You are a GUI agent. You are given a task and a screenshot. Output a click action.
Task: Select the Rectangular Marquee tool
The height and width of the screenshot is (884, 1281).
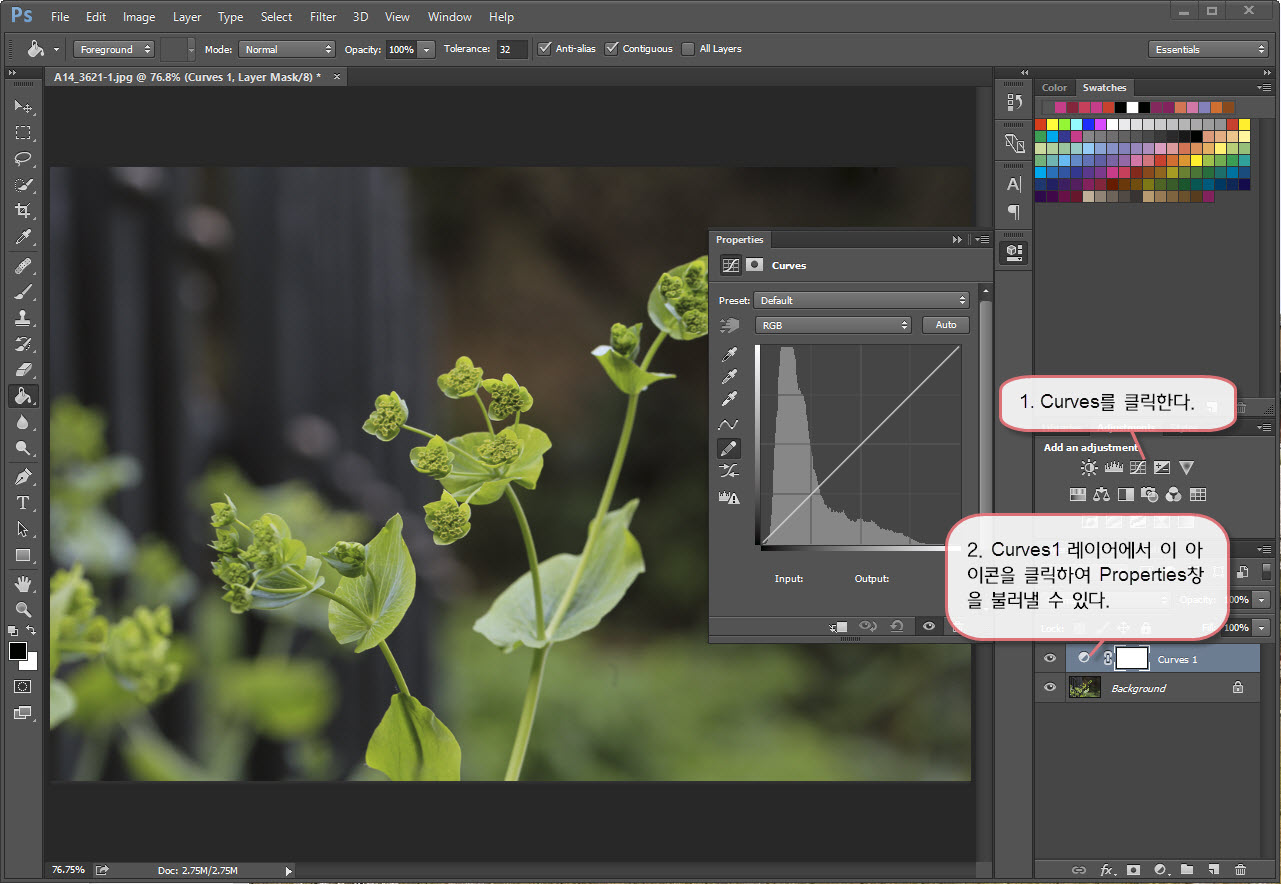click(x=23, y=132)
